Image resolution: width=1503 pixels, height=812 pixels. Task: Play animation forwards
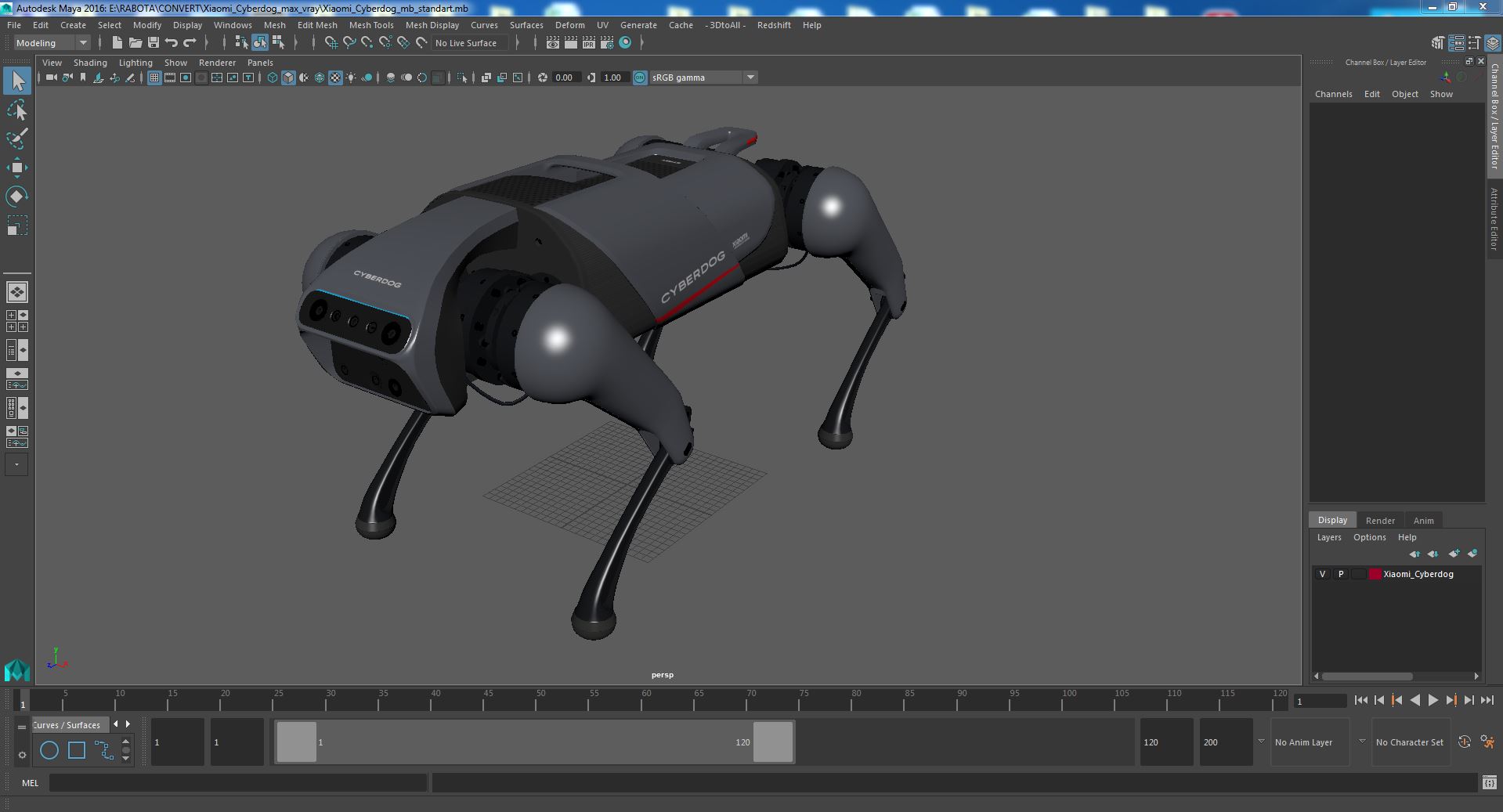pyautogui.click(x=1433, y=701)
